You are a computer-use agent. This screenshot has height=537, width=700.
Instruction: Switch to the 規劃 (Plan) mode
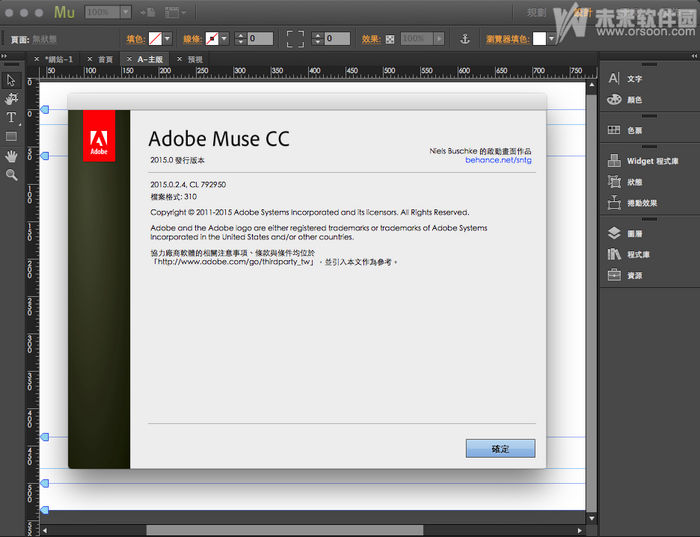536,12
